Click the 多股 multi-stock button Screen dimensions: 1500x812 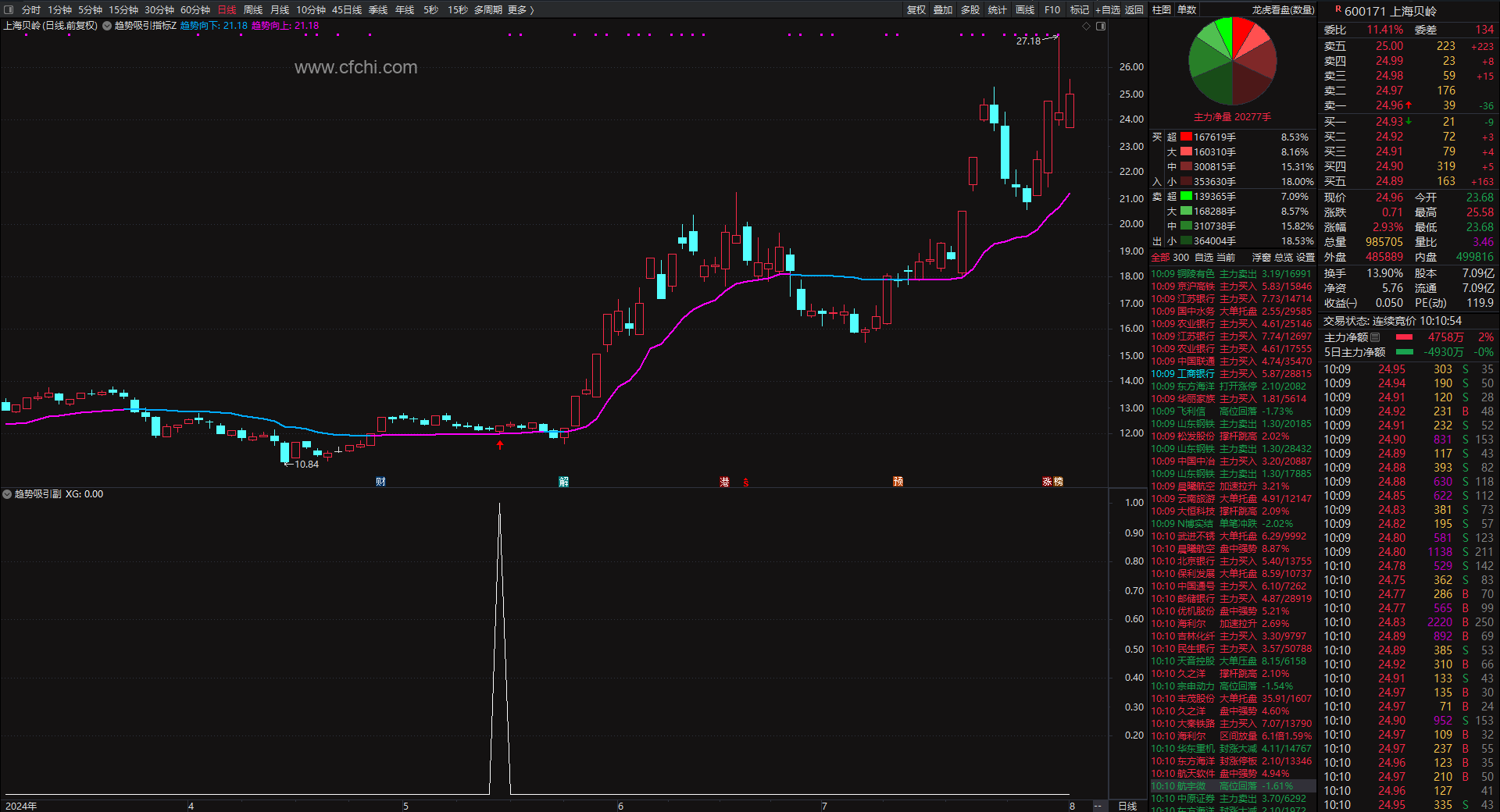[970, 10]
